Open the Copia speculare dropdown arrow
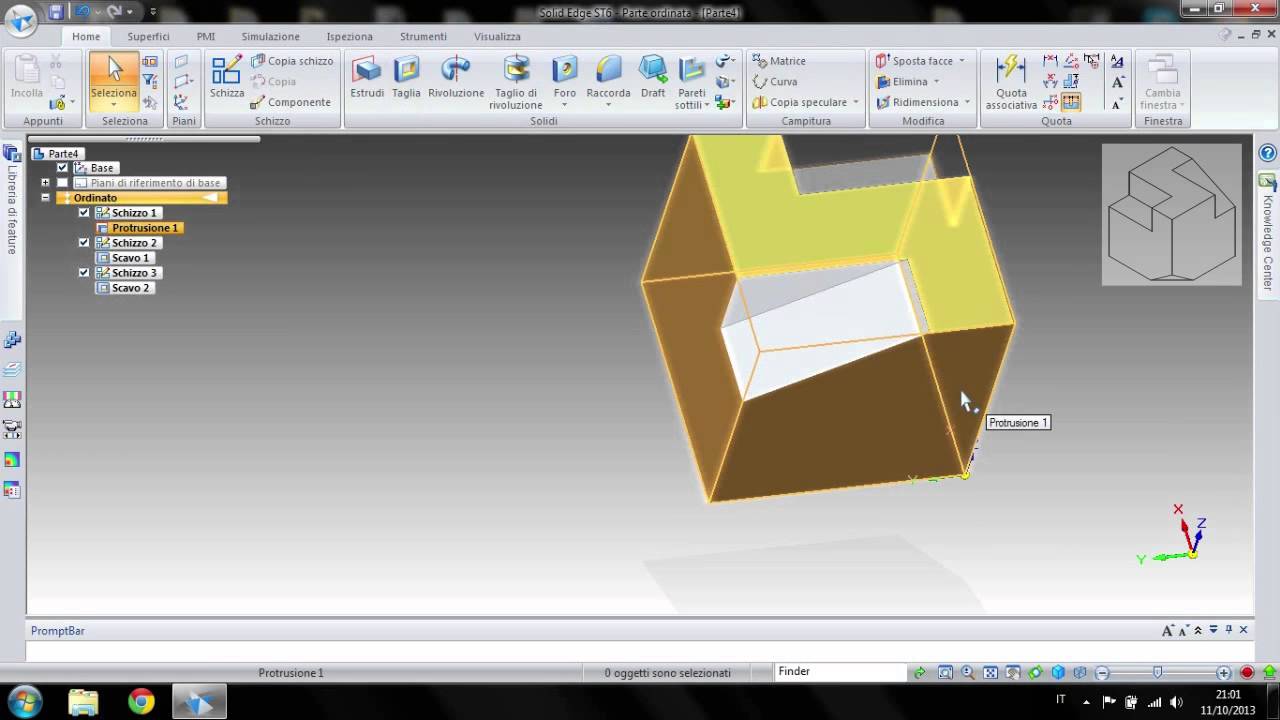The width and height of the screenshot is (1280, 720). (856, 102)
